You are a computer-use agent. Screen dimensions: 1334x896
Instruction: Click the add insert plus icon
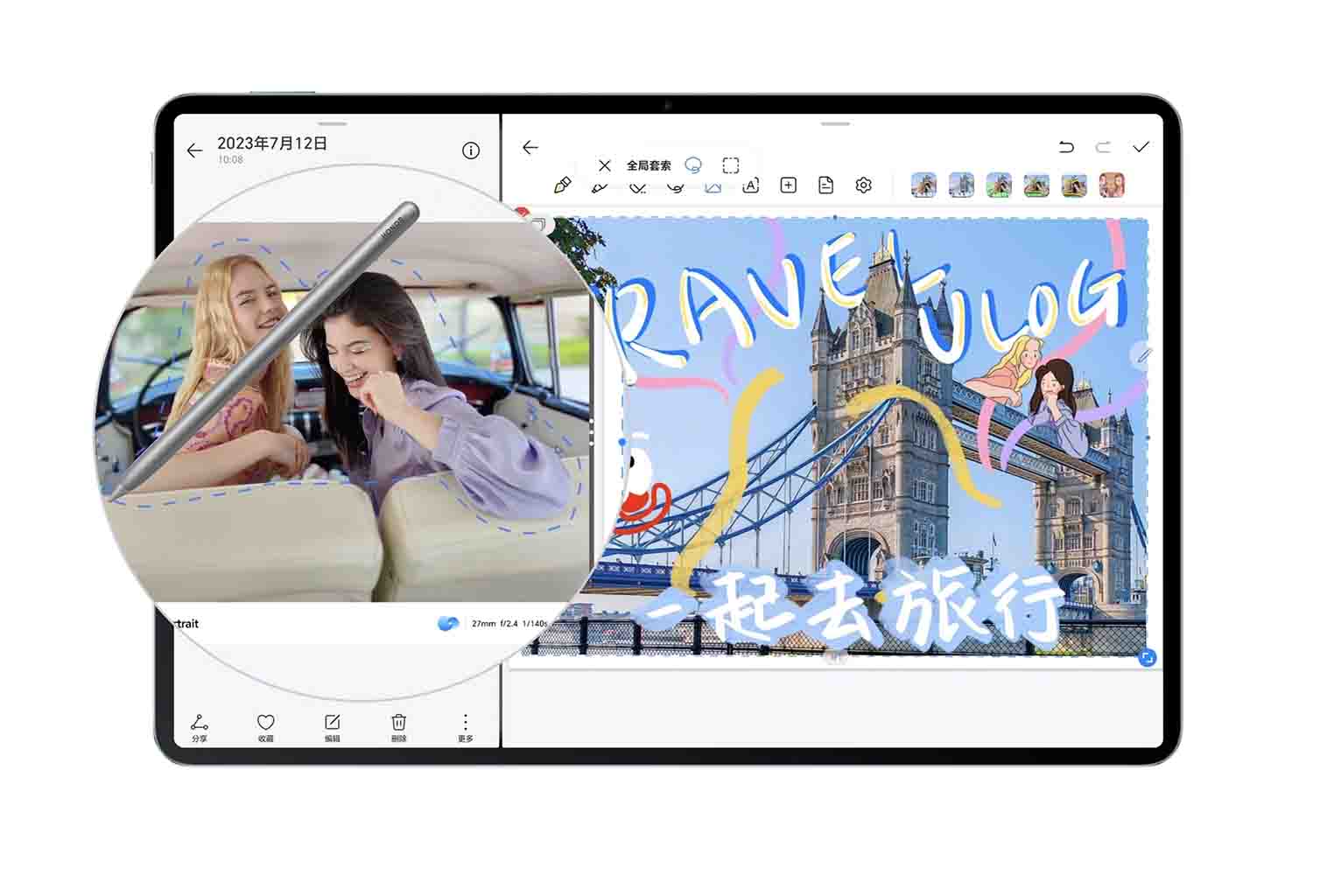788,185
